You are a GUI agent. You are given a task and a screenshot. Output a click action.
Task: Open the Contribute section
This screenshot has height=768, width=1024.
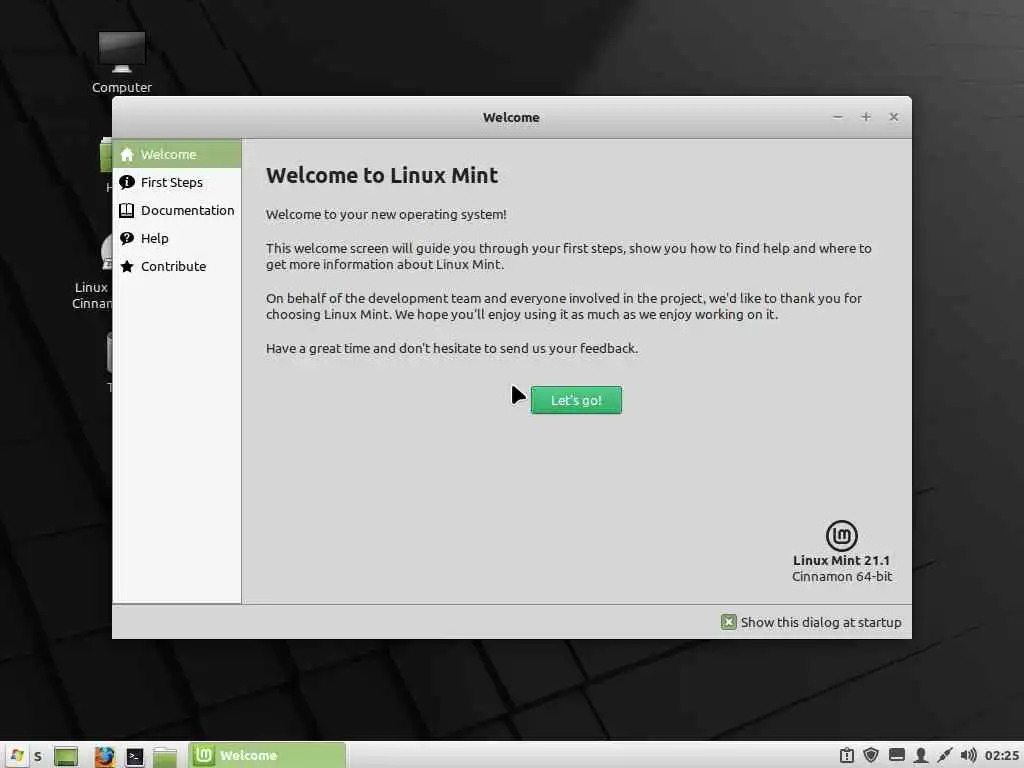[177, 266]
